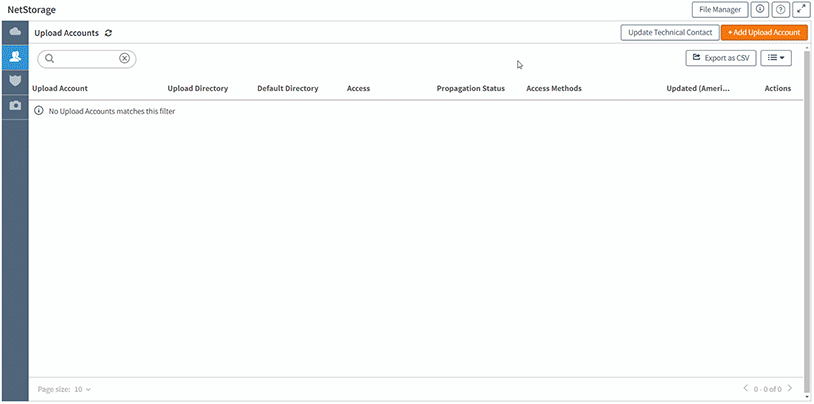Open the column list view dropdown
The width and height of the screenshot is (814, 404).
pyautogui.click(x=776, y=59)
